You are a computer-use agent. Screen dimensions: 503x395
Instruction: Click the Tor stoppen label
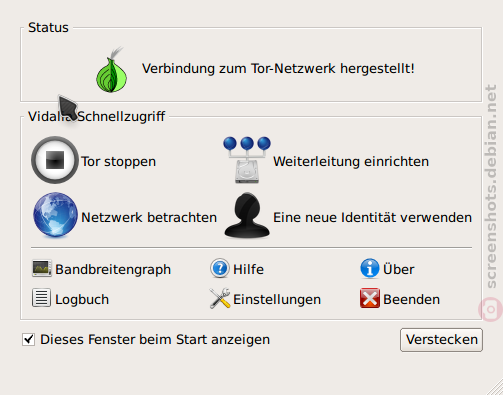(118, 162)
